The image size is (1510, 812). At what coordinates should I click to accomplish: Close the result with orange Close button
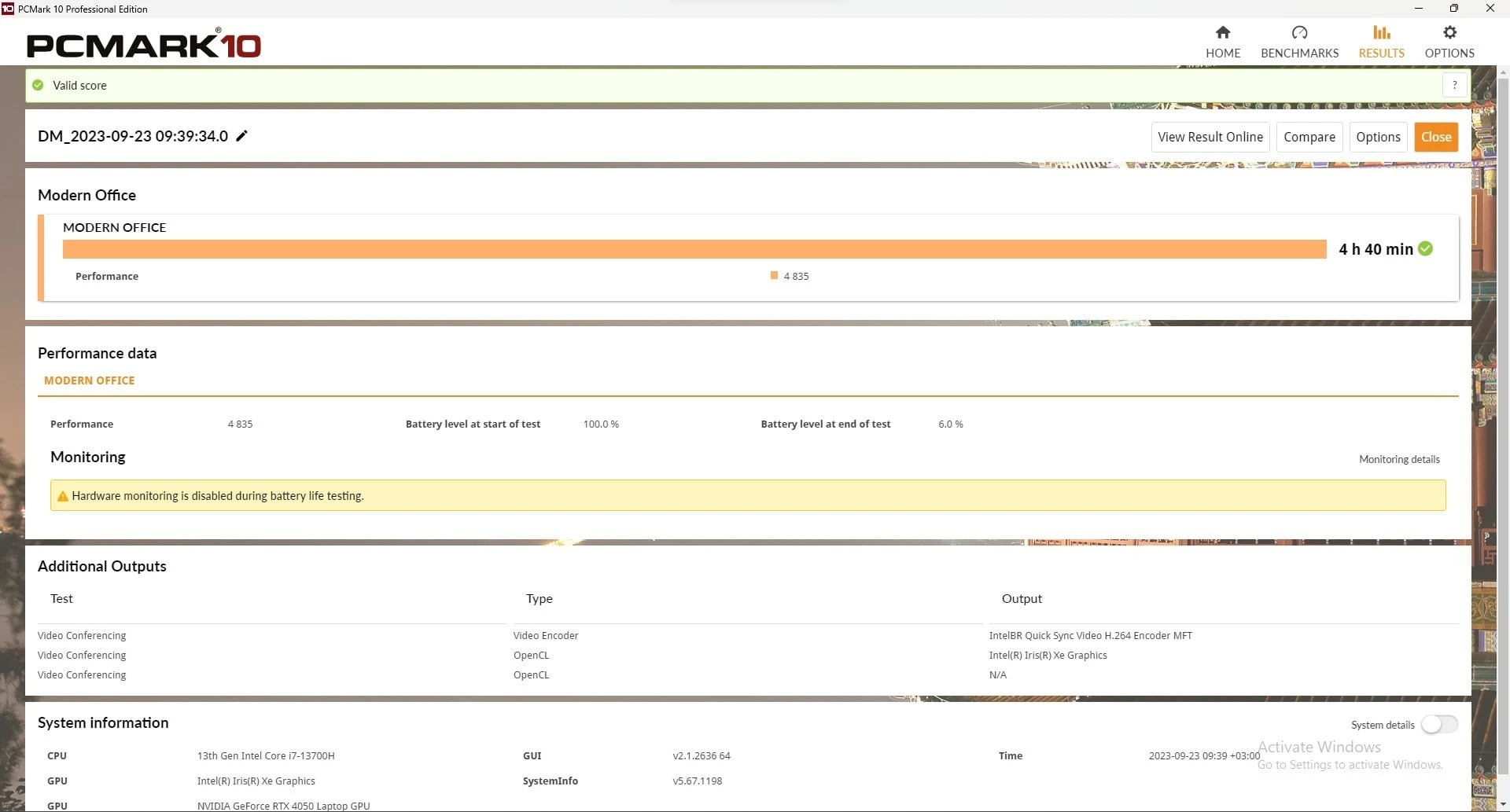1436,137
